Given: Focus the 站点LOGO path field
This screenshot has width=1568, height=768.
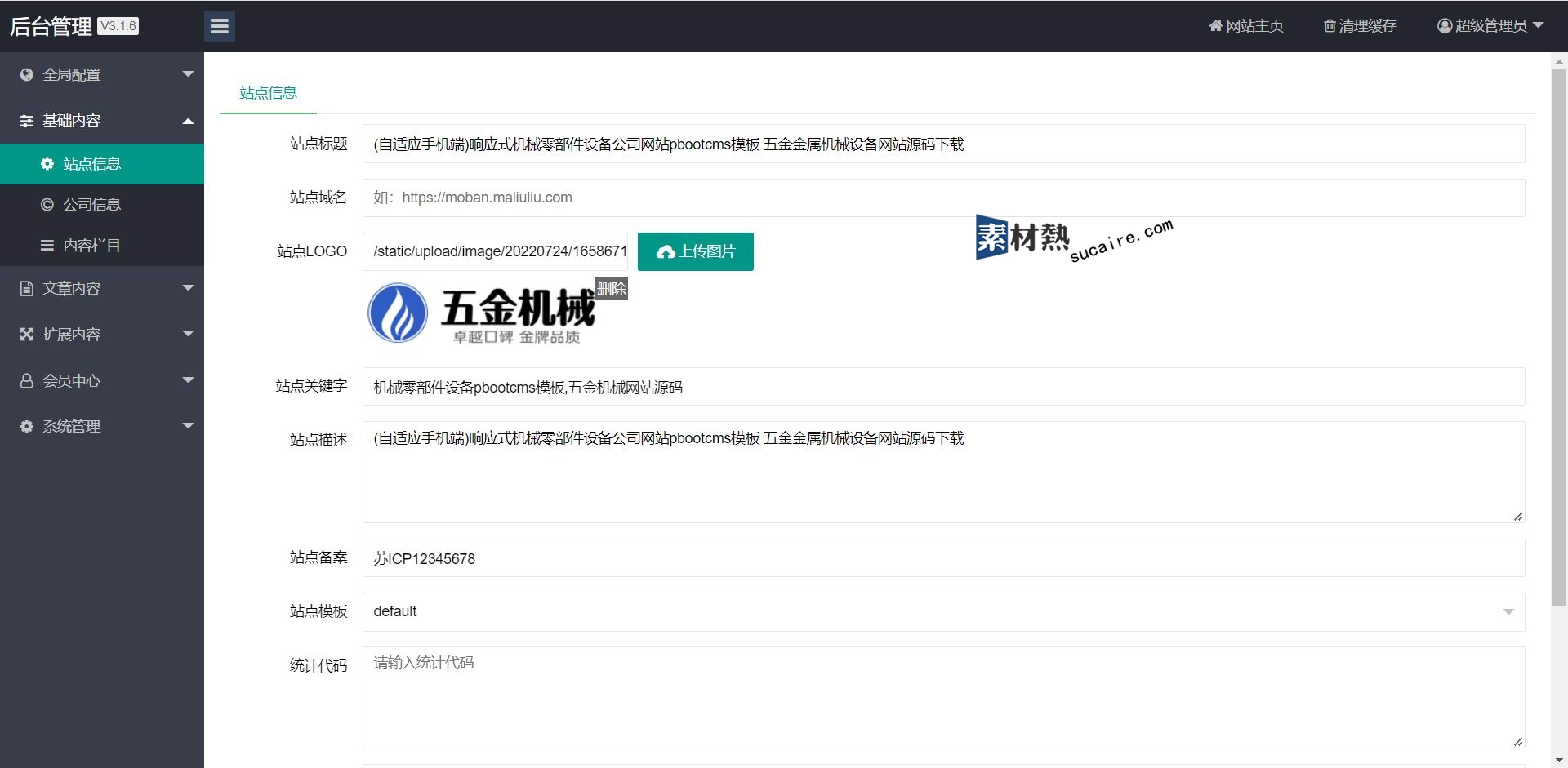Looking at the screenshot, I should coord(495,251).
